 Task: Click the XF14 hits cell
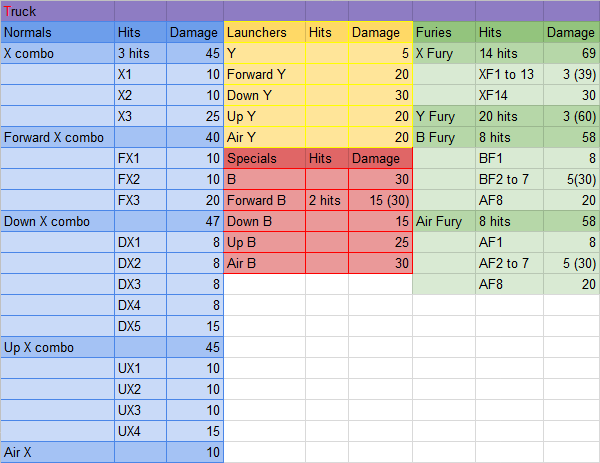coord(508,95)
